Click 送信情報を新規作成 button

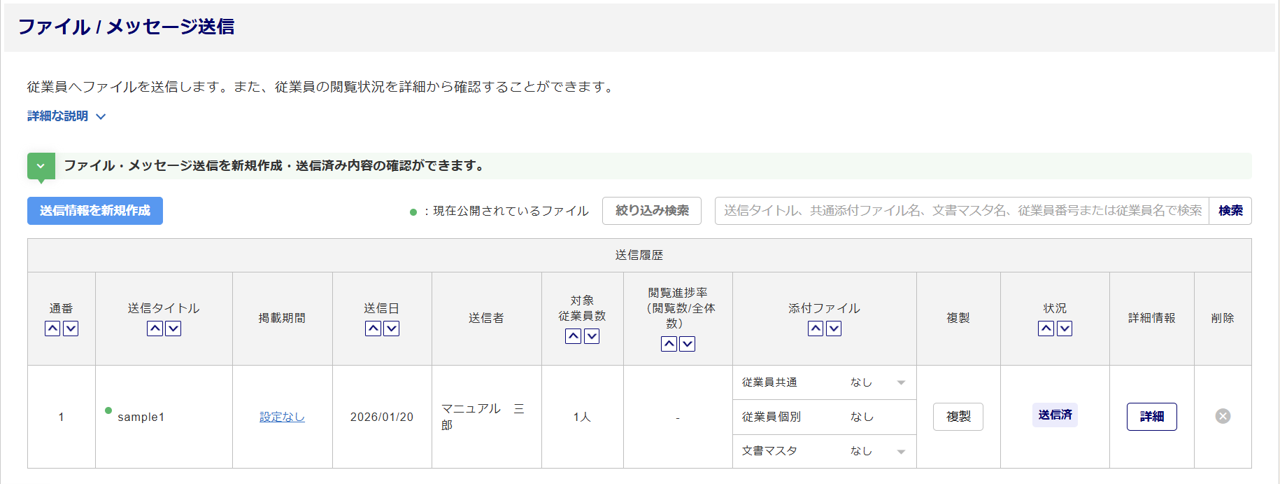(95, 211)
